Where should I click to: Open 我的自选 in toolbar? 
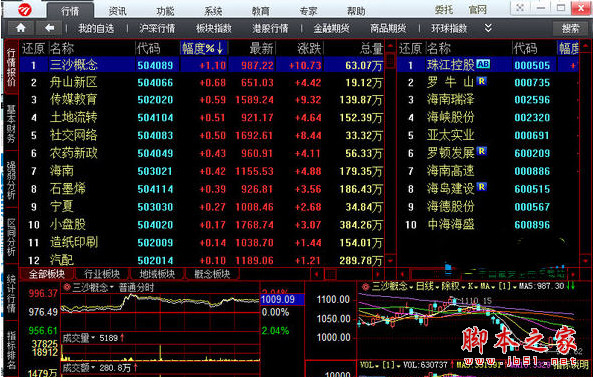click(96, 28)
